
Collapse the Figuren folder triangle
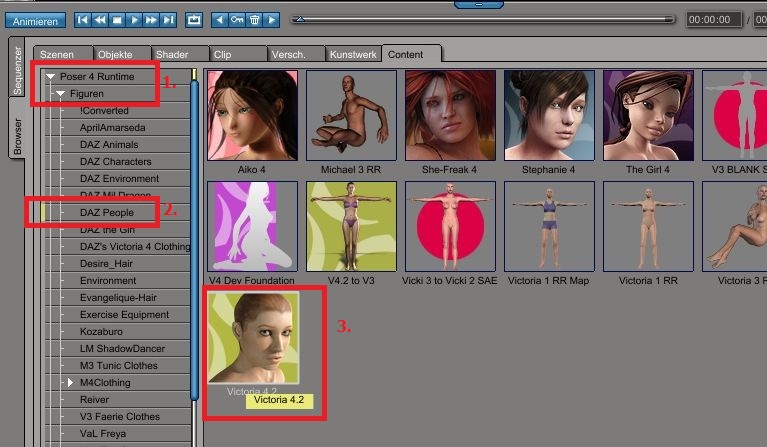click(60, 93)
